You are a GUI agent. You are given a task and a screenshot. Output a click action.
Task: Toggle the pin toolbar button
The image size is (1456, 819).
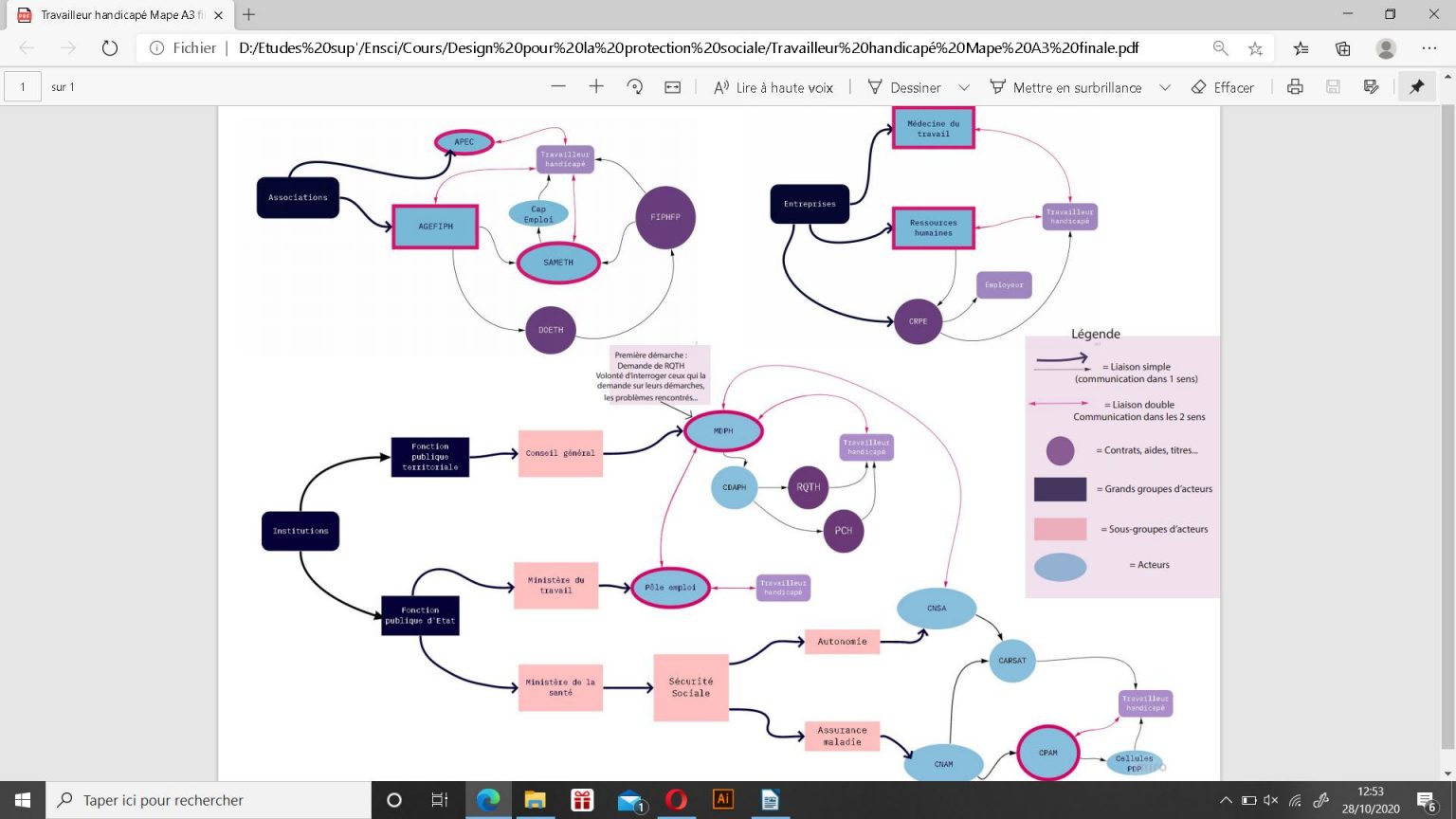[1417, 87]
